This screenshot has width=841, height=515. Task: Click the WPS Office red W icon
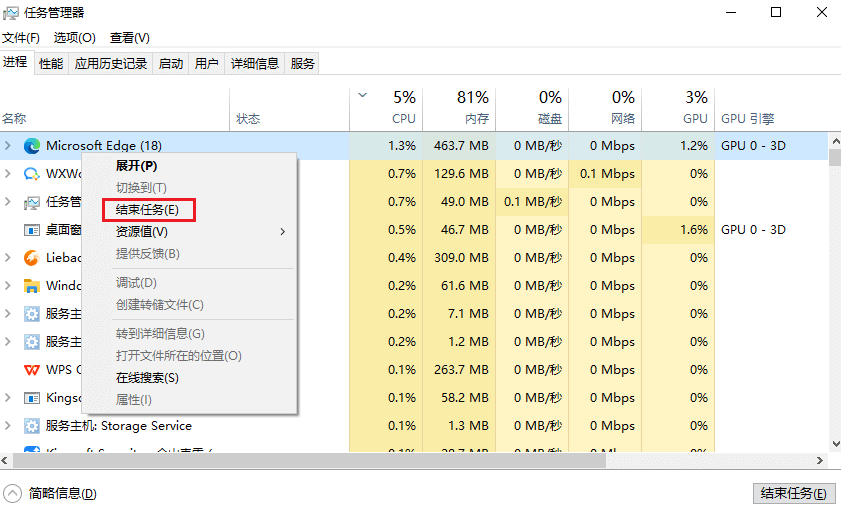pyautogui.click(x=32, y=370)
